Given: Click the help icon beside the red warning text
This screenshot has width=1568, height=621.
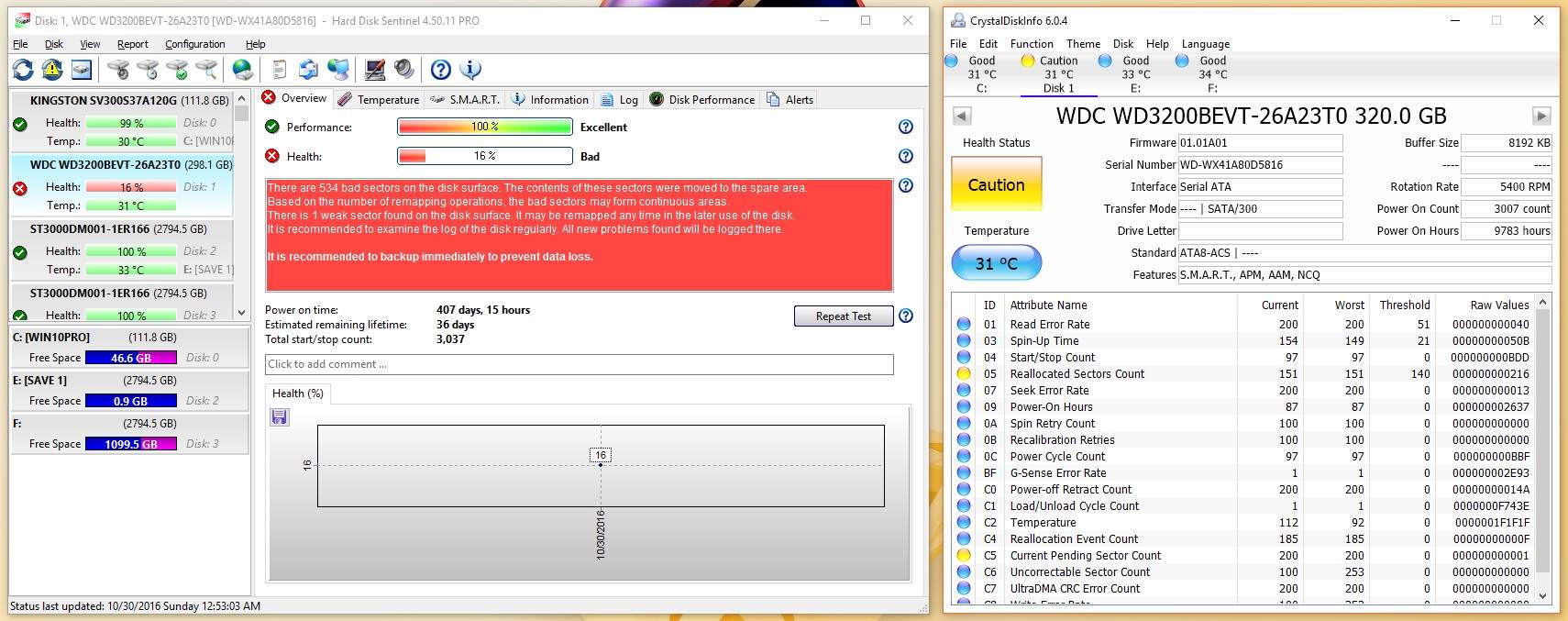Looking at the screenshot, I should coord(906,185).
